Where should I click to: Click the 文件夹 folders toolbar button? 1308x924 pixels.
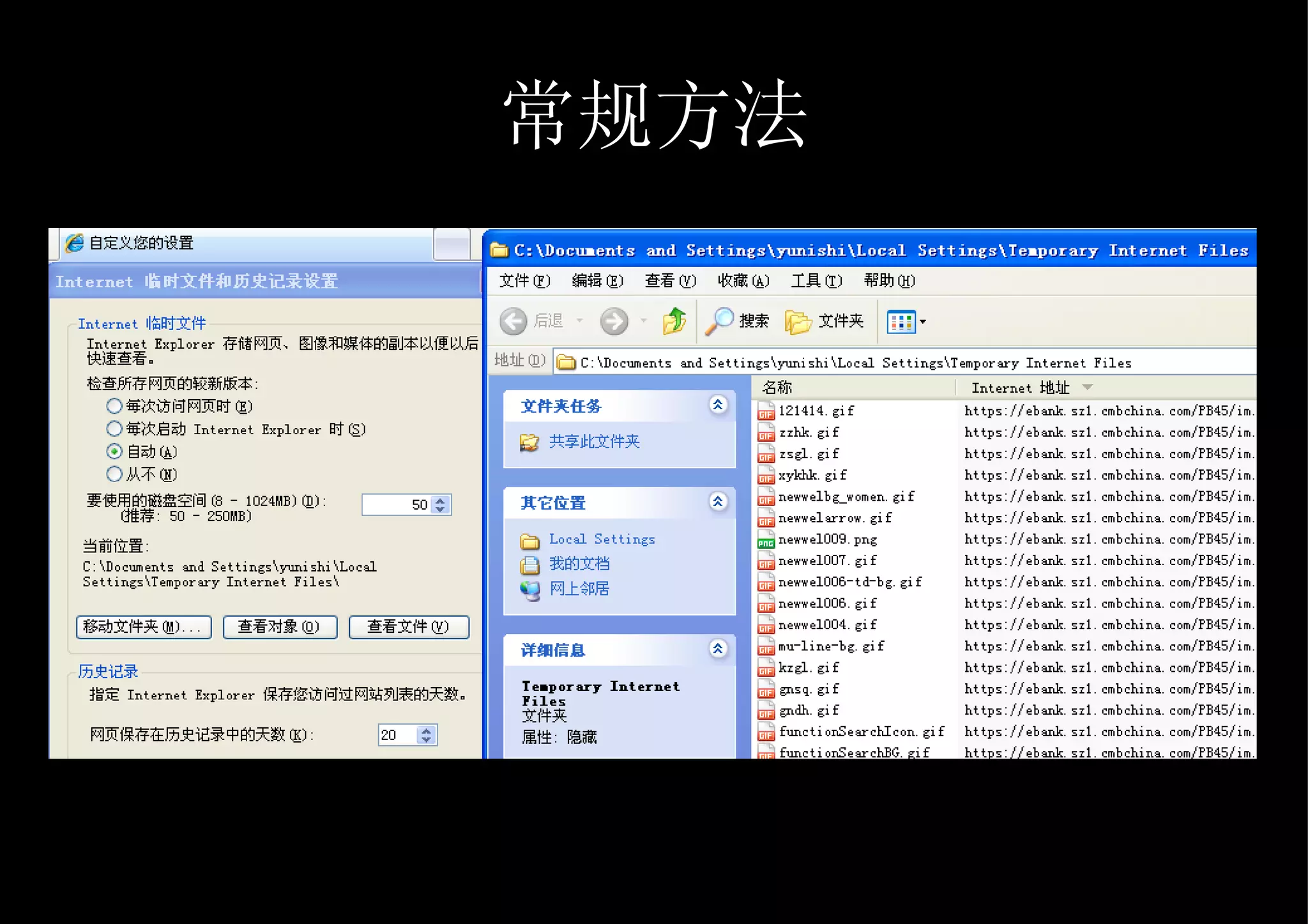click(824, 321)
